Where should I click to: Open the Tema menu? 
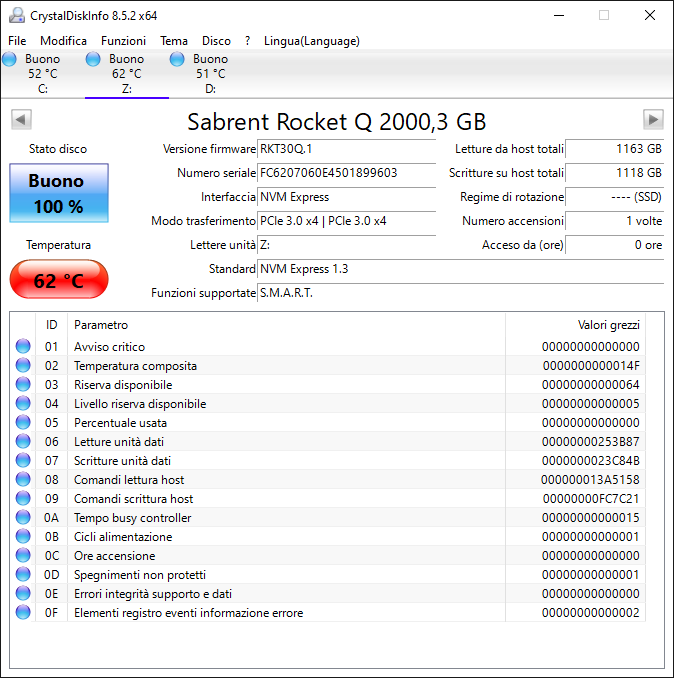click(x=174, y=41)
